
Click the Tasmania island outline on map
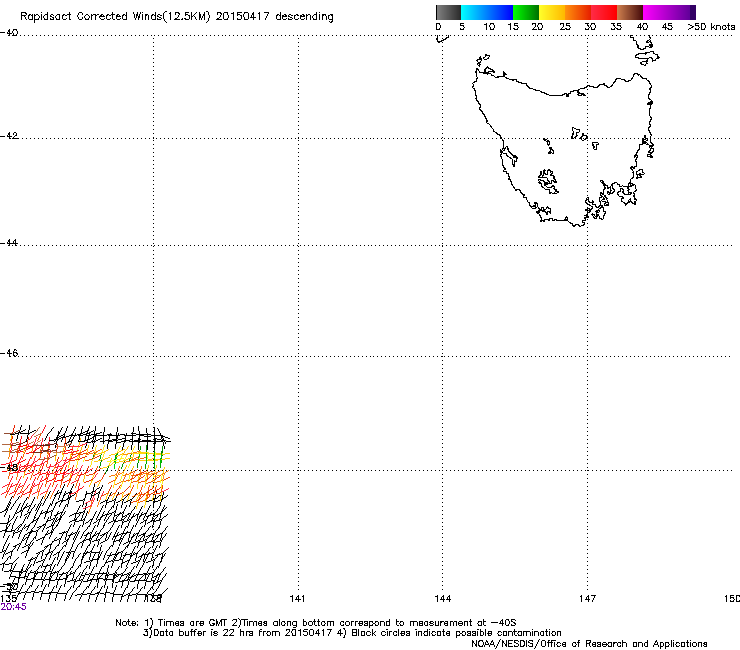pyautogui.click(x=563, y=149)
